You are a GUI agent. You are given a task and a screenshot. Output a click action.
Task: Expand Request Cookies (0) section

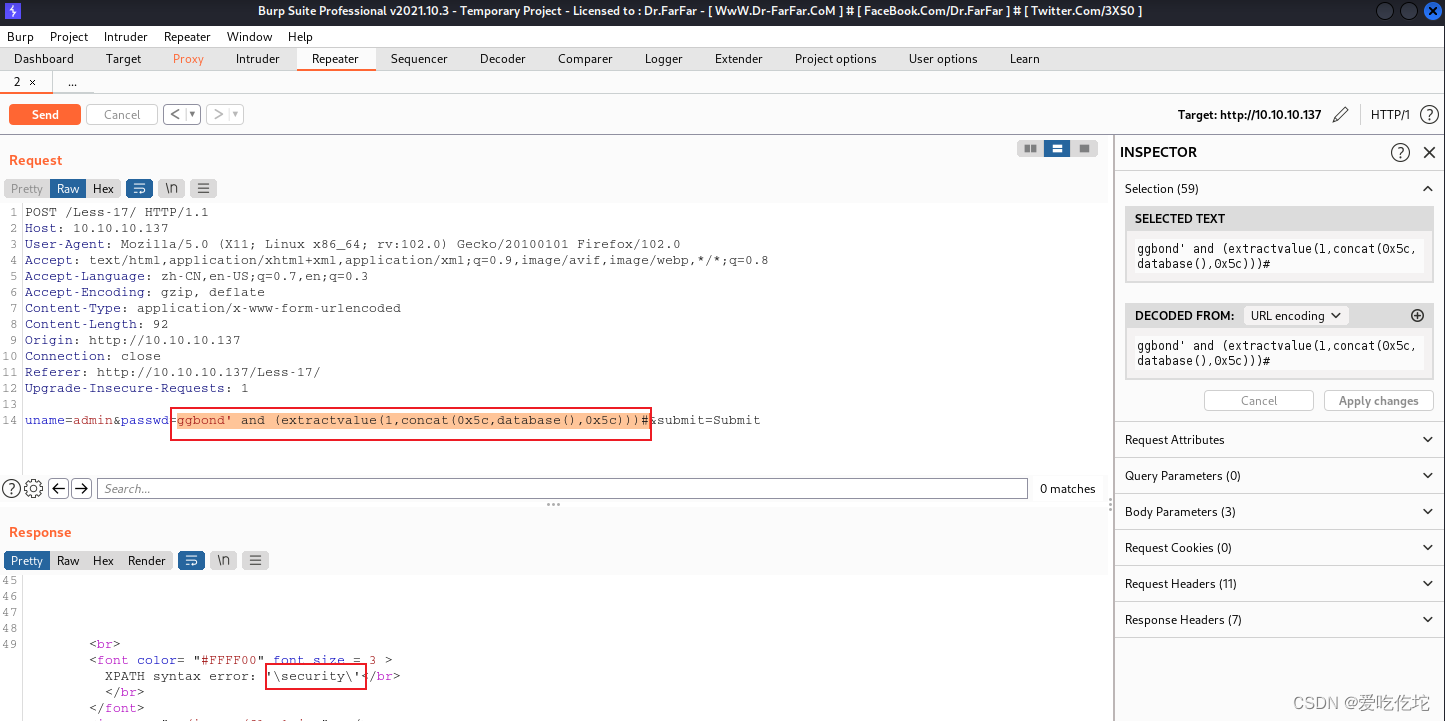pos(1279,548)
